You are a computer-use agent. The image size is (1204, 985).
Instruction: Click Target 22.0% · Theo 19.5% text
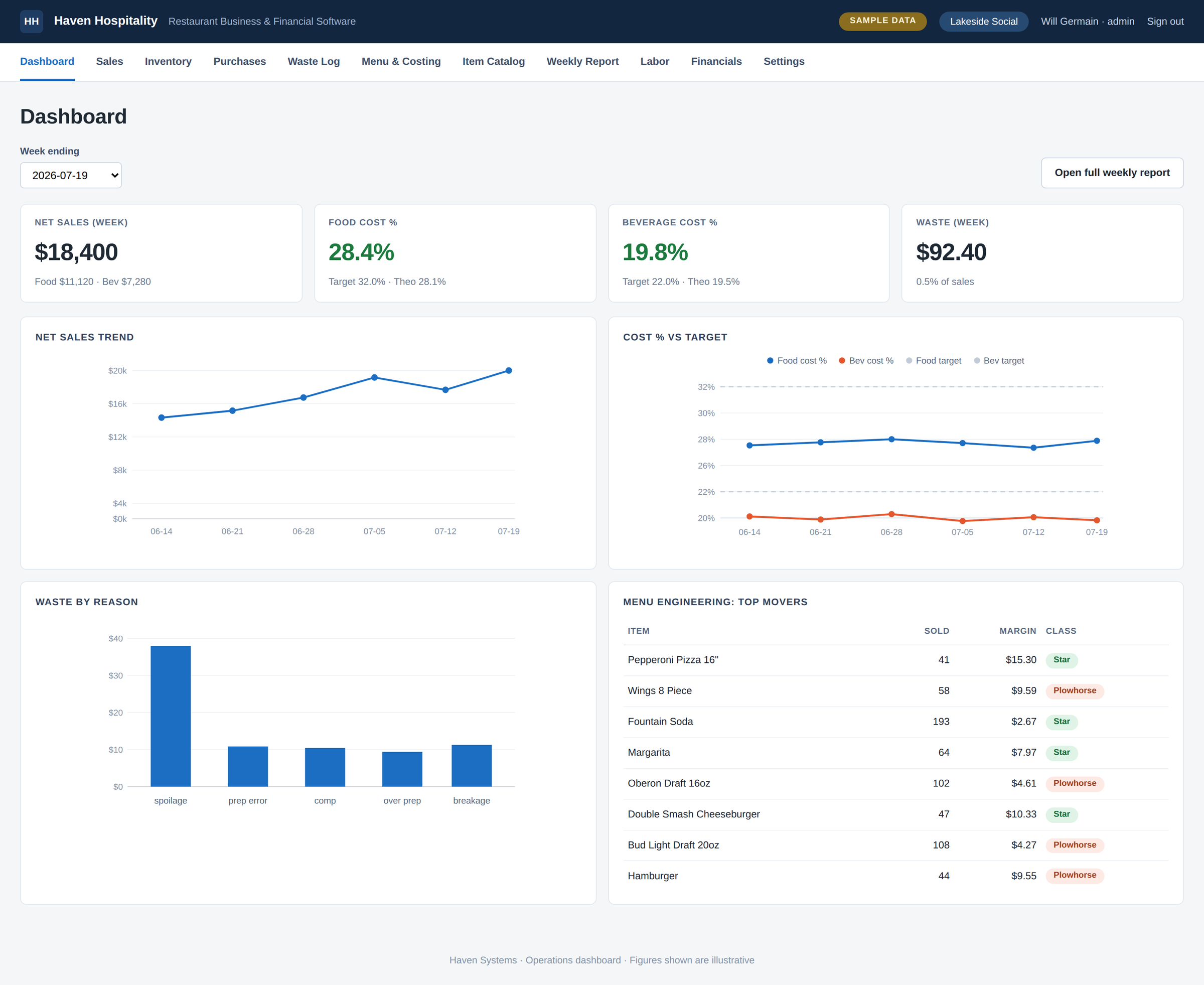point(681,282)
